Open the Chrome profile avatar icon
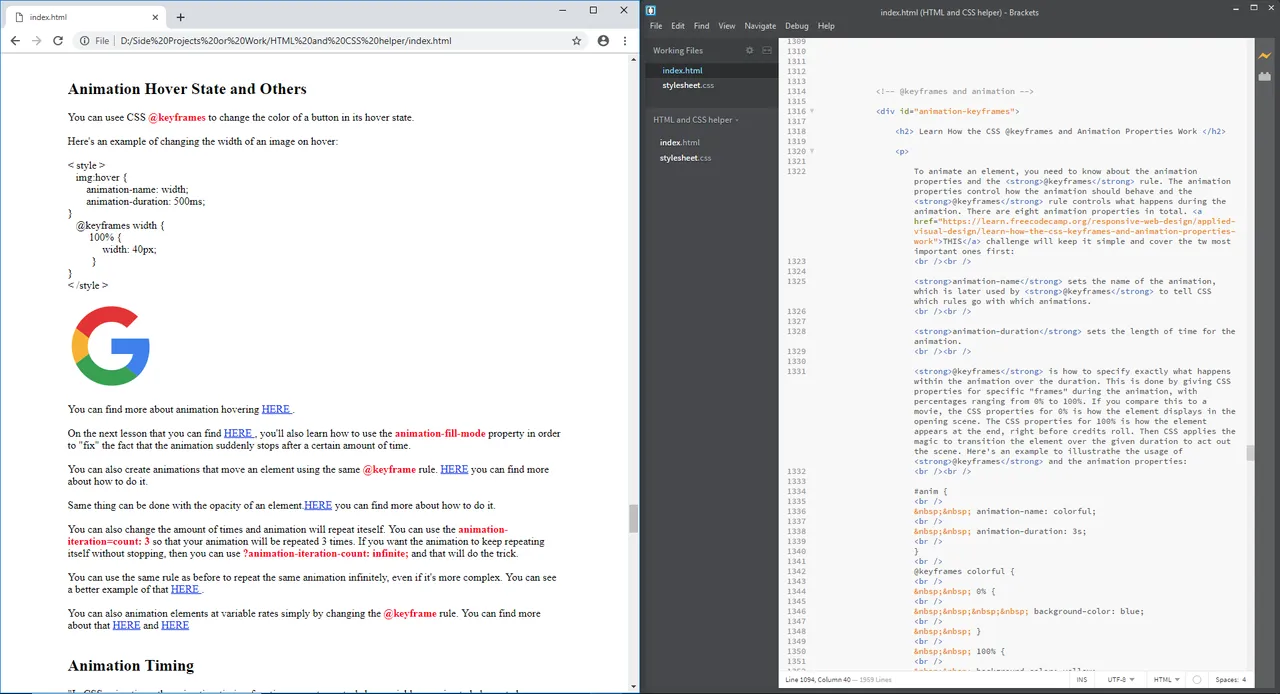Image resolution: width=1280 pixels, height=694 pixels. click(x=603, y=41)
